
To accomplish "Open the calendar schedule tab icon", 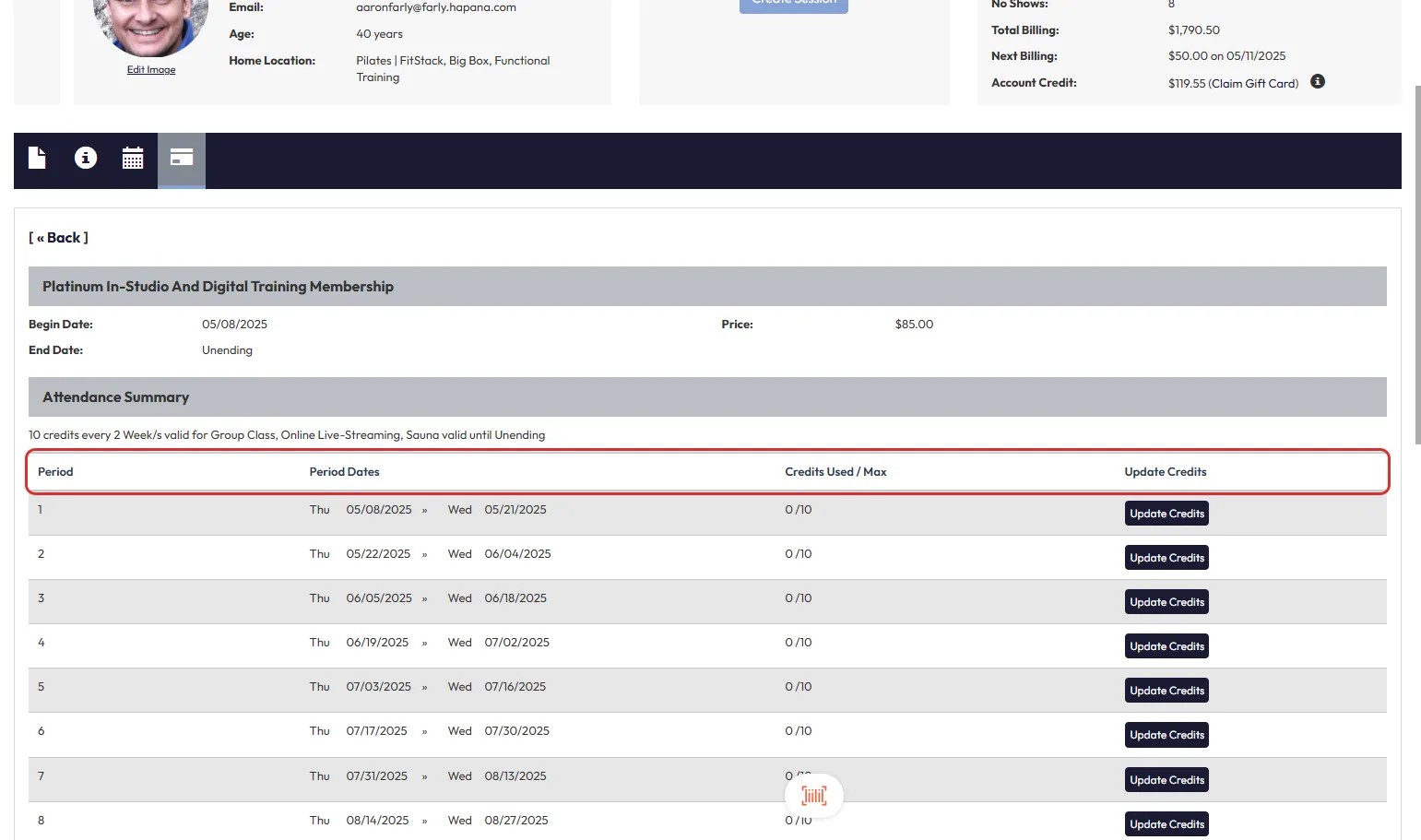I will (133, 159).
